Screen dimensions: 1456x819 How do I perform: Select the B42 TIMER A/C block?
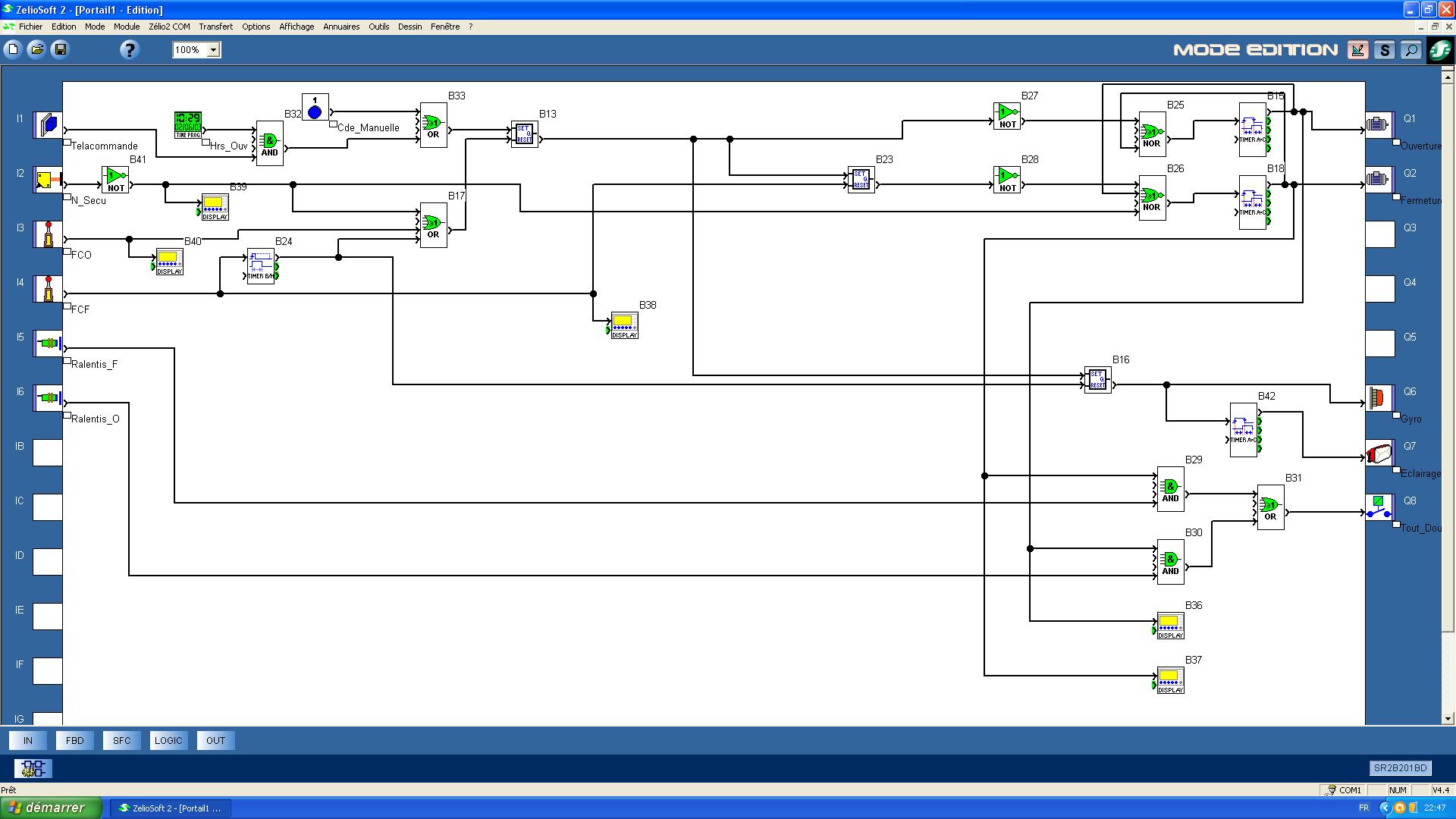[x=1244, y=430]
